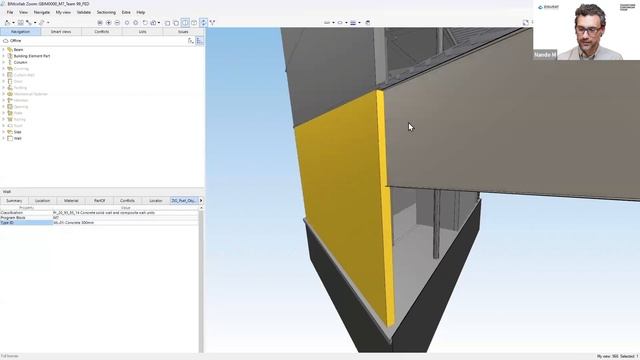640x360 pixels.
Task: Open Conflicts tab in Wall properties panel
Action: 127,200
